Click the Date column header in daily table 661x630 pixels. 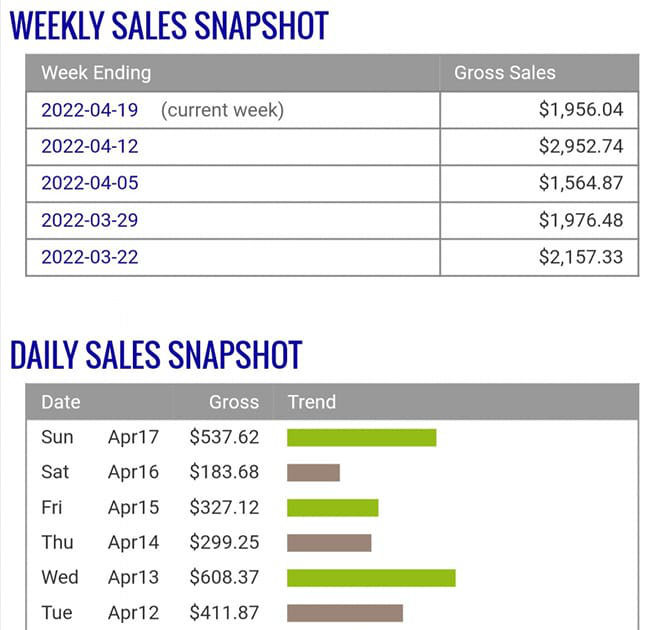[x=61, y=402]
